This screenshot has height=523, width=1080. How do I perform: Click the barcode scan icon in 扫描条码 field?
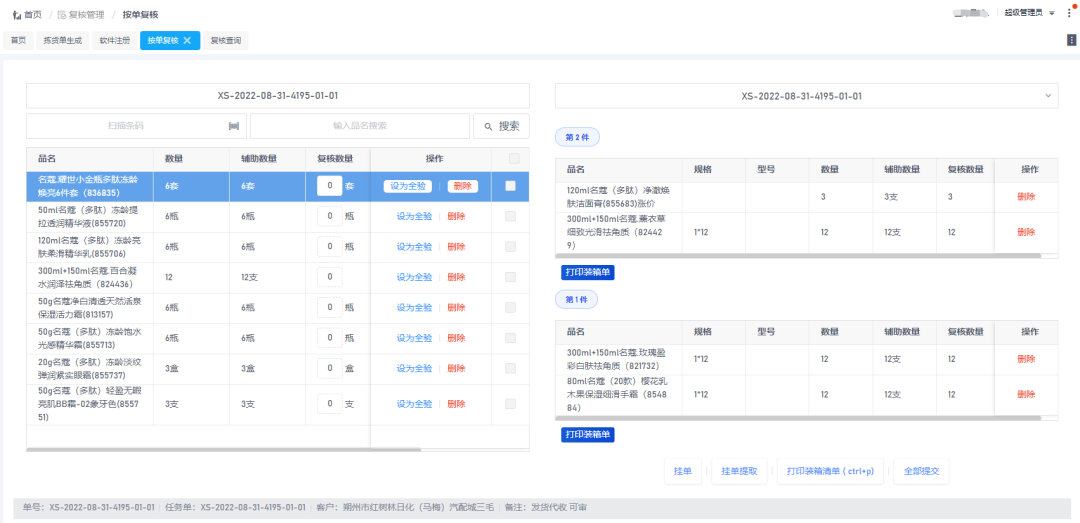(234, 126)
